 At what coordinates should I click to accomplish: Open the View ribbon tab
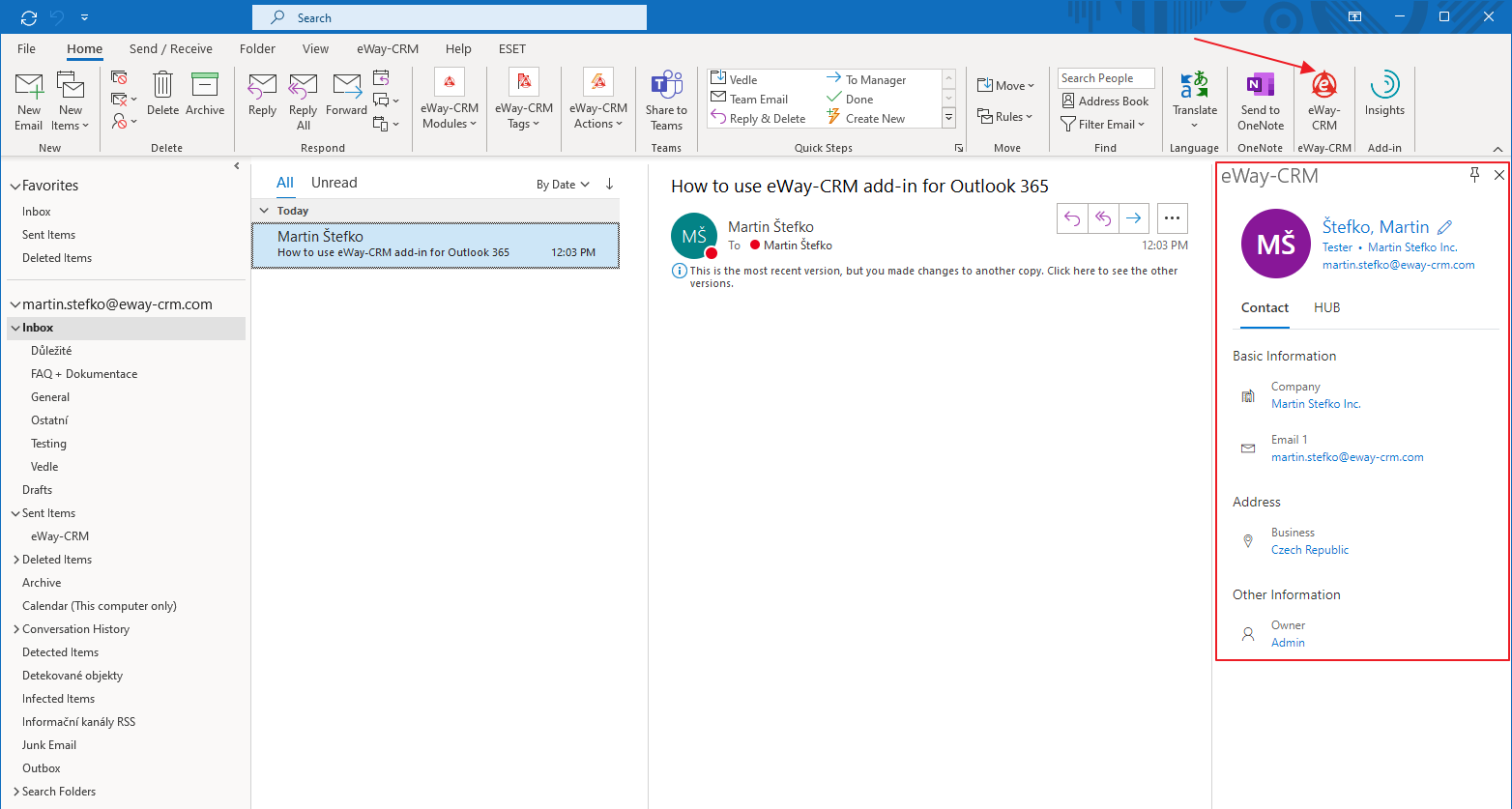tap(315, 48)
